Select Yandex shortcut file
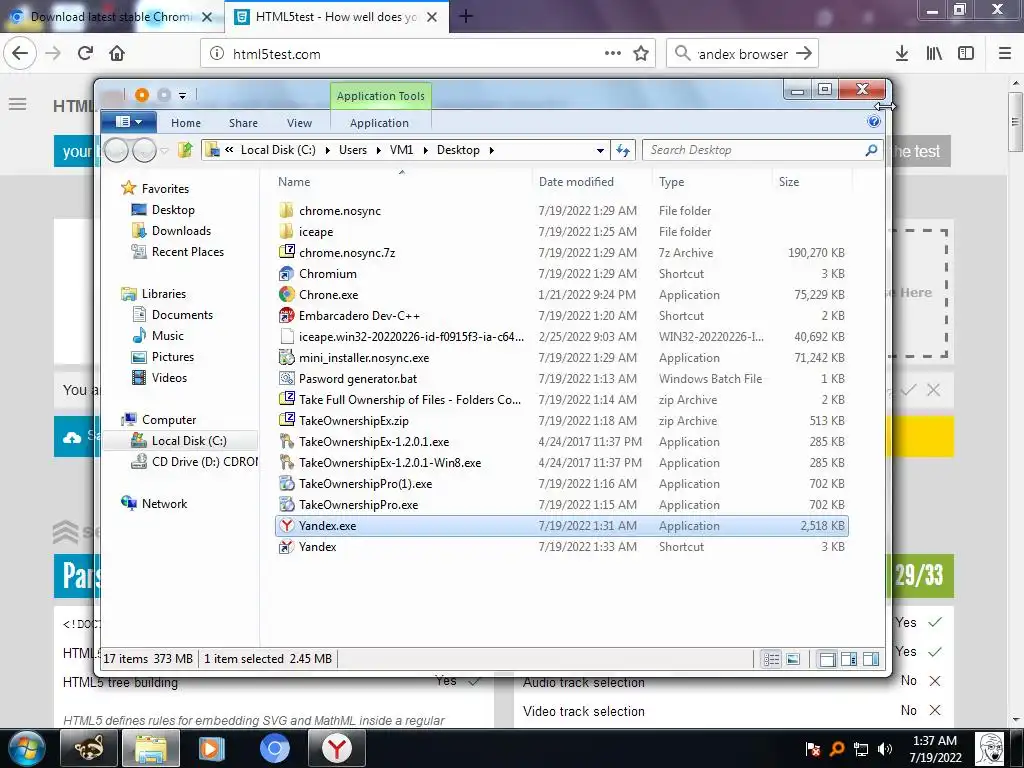Screen dimensions: 1024x768 tap(317, 547)
